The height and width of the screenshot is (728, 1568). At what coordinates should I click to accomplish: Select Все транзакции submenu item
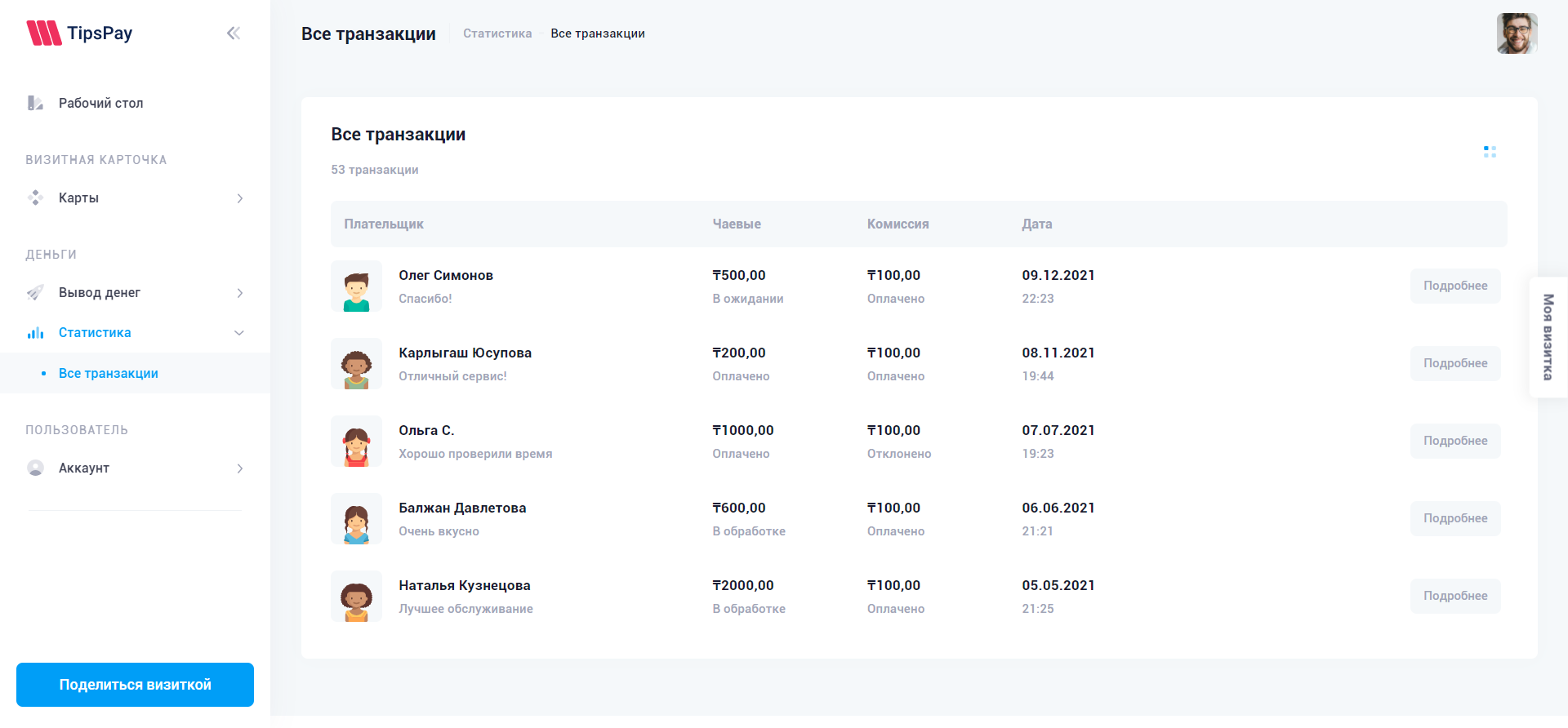(x=135, y=373)
